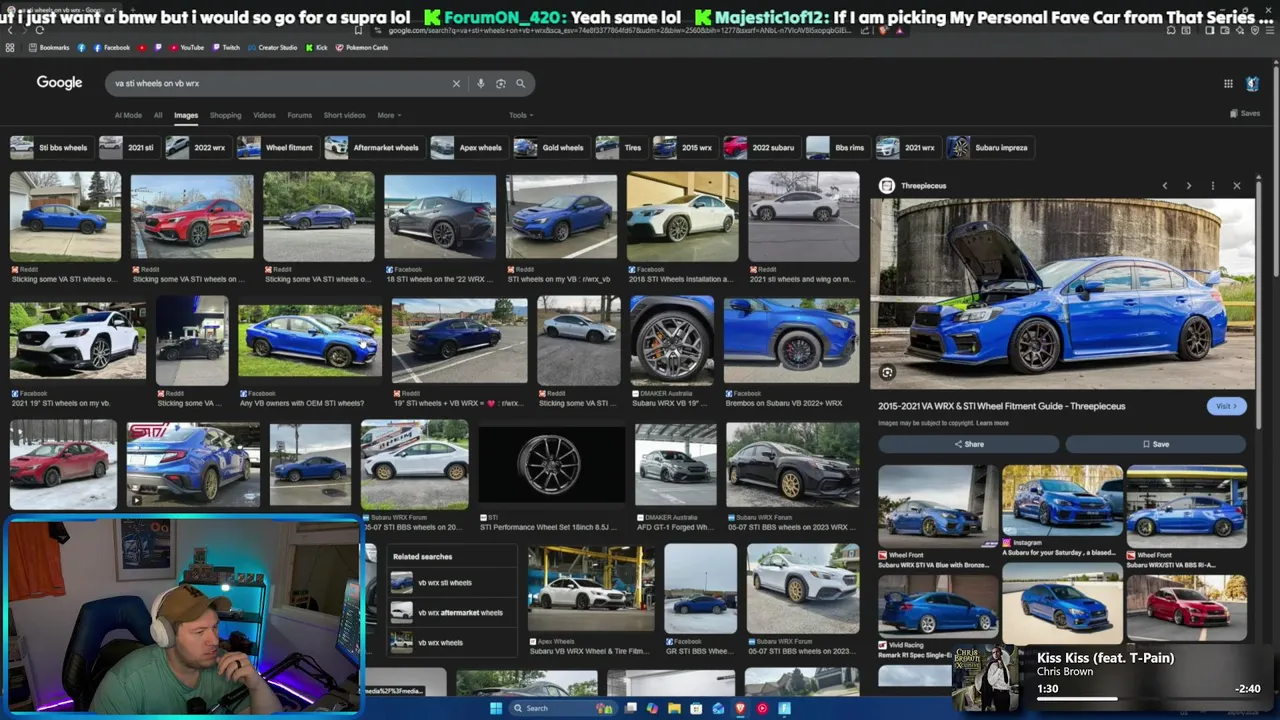Click related search vb wrx wheels
The height and width of the screenshot is (720, 1280).
point(452,643)
